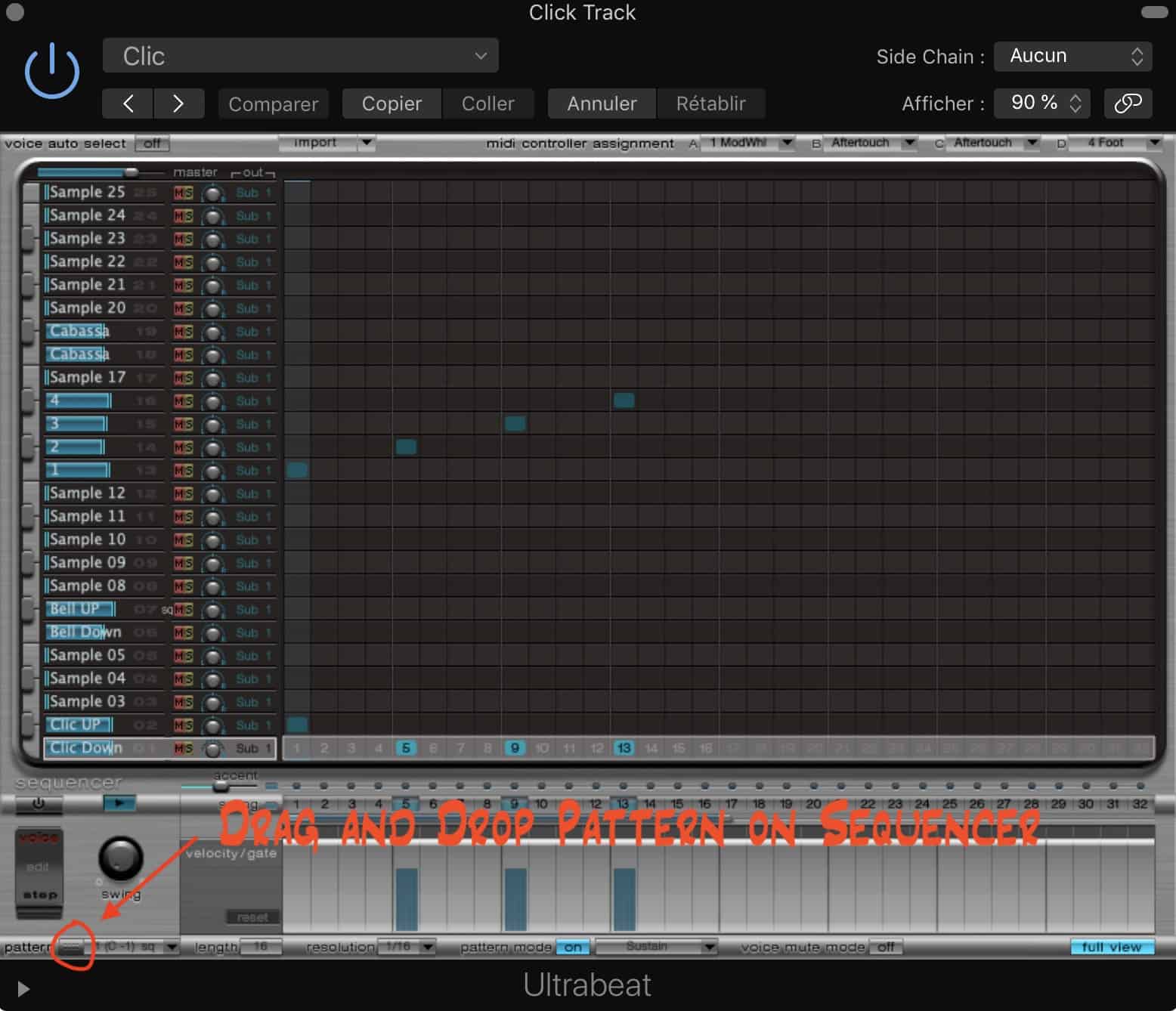Open the Side Chain Aucun dropdown
The width and height of the screenshot is (1176, 1011).
point(1072,55)
